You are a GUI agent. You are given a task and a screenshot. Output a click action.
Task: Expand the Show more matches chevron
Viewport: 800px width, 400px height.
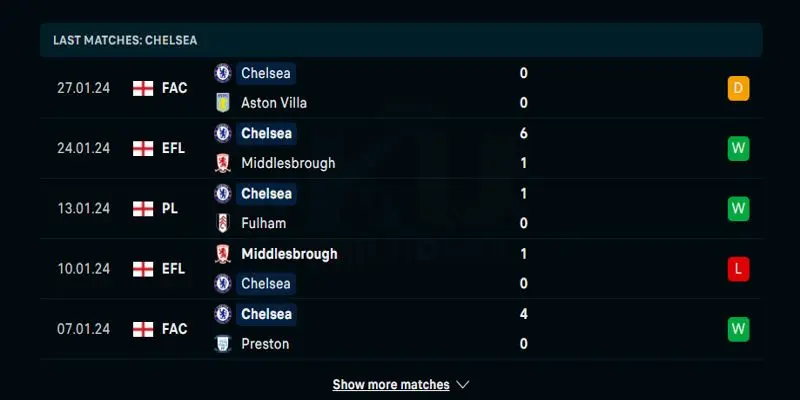(x=462, y=384)
